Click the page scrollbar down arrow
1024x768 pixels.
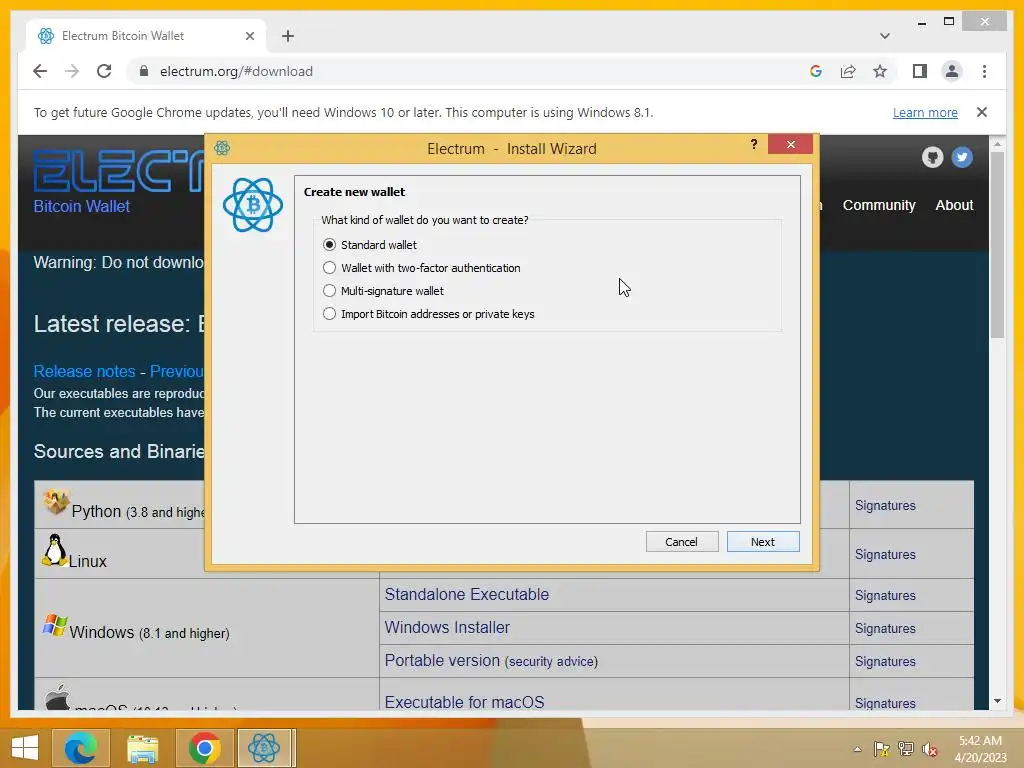click(x=997, y=701)
